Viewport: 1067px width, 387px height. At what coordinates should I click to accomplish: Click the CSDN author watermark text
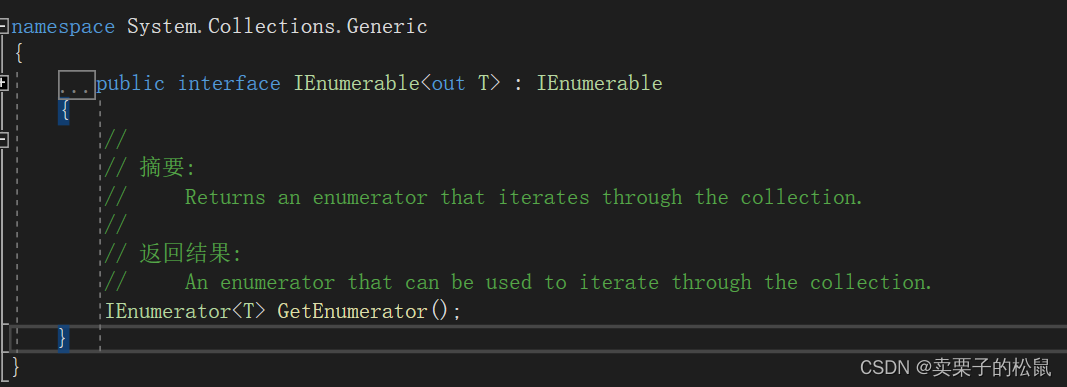[955, 367]
